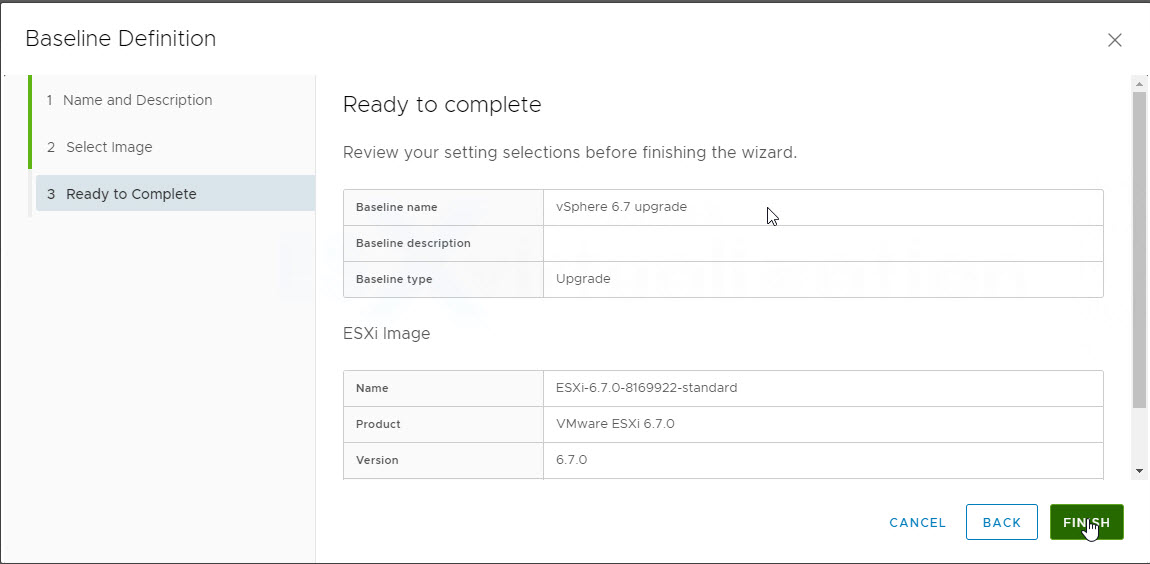
Task: Click the '6.7.0' version value
Action: [571, 460]
